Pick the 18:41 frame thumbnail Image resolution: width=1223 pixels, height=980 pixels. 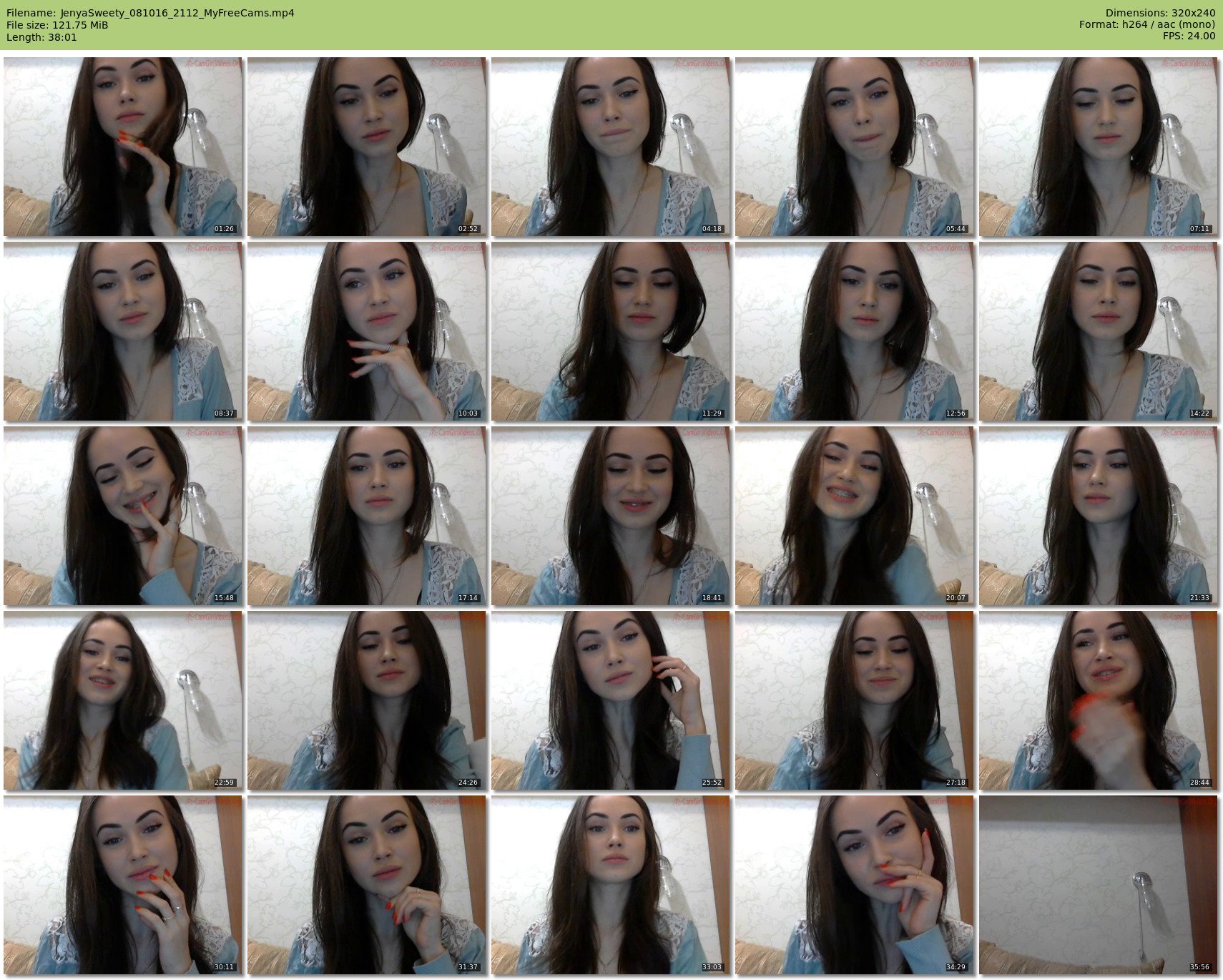pos(611,516)
